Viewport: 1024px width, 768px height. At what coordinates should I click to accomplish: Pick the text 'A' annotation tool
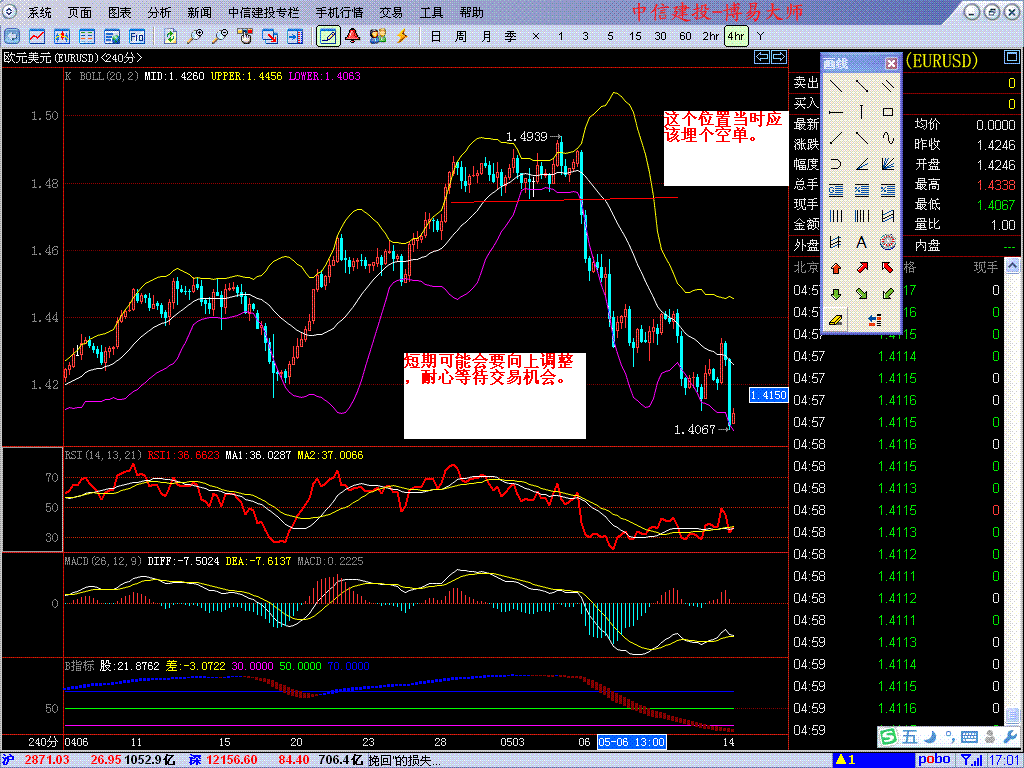pos(861,243)
